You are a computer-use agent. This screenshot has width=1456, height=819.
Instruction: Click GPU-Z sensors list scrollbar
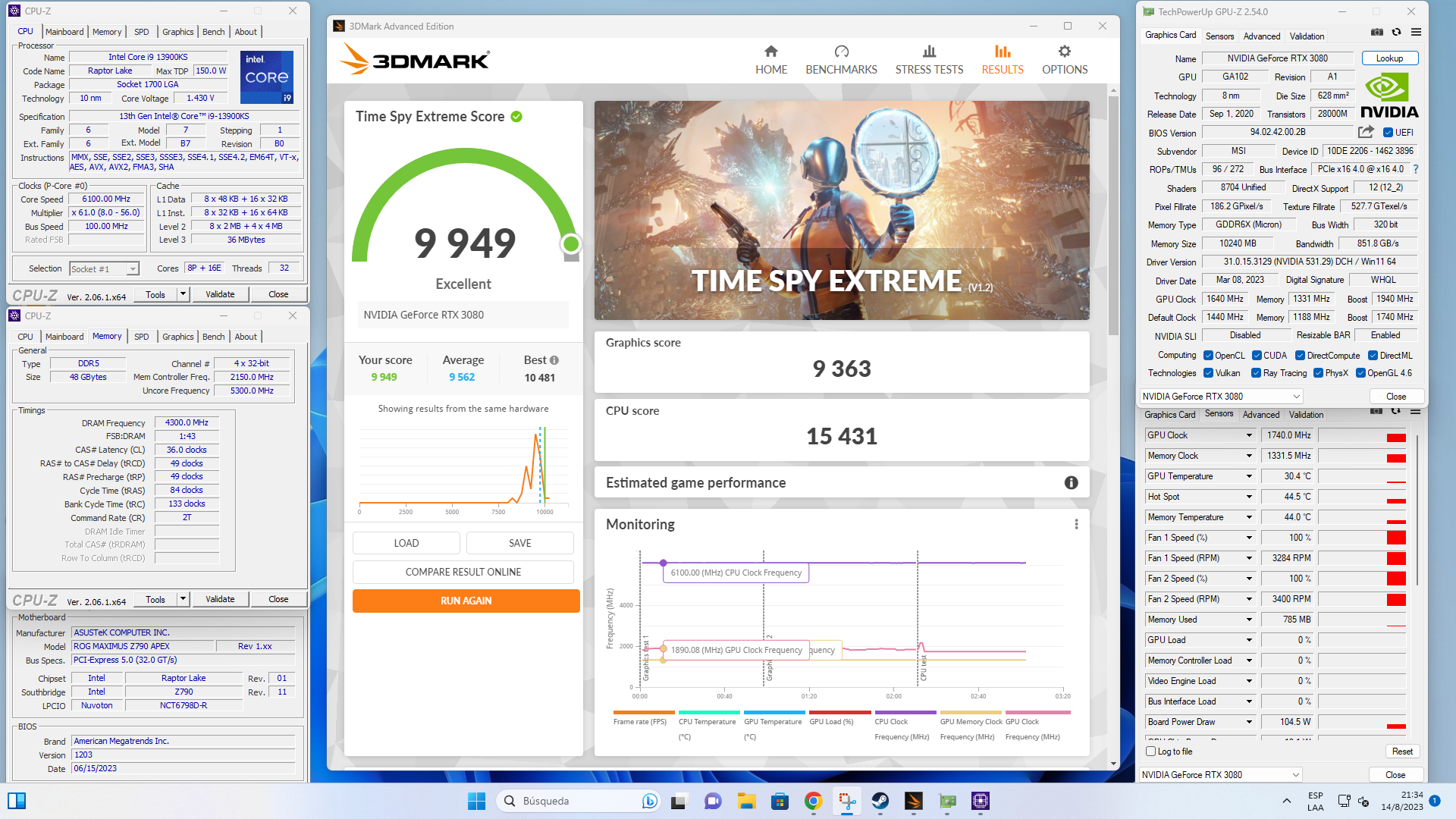[1417, 508]
